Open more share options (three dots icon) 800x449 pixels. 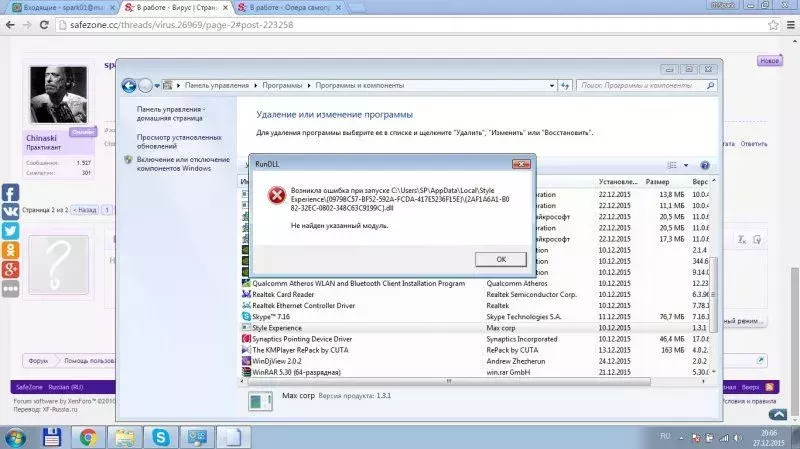[11, 289]
